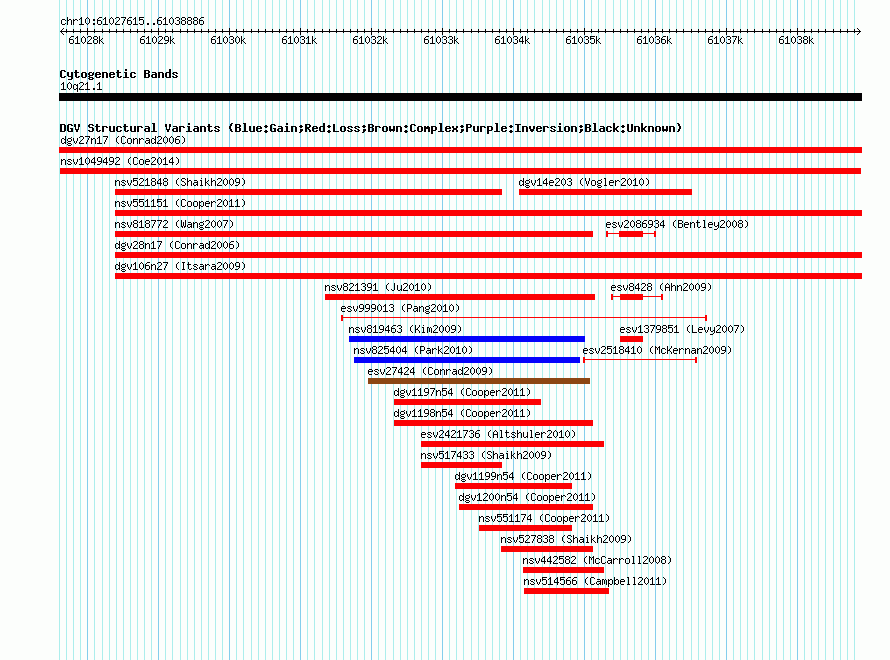Select the nsv1049492 (Coe2014) variant label
Screen dimensions: 890x660
tap(120, 161)
